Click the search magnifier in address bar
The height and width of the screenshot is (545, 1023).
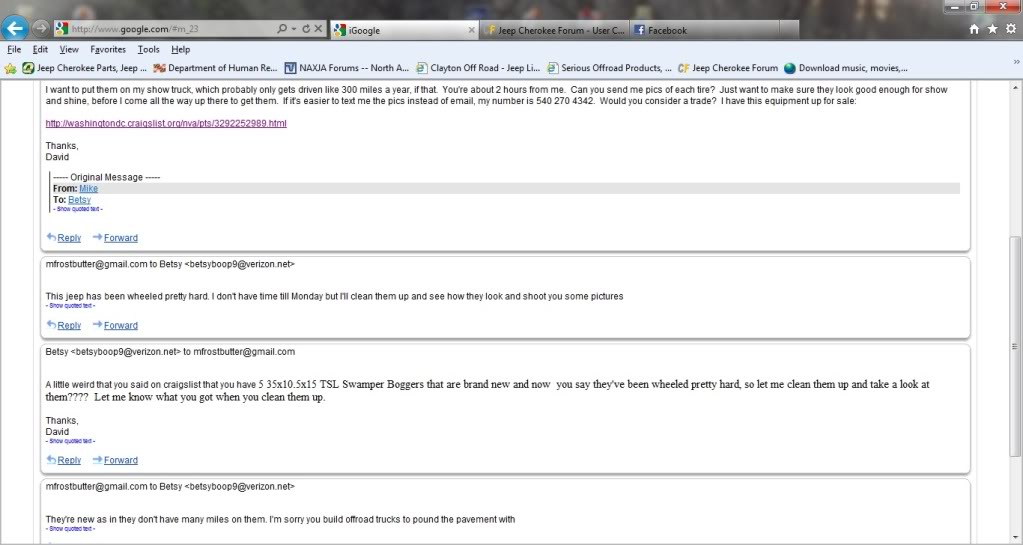(282, 29)
